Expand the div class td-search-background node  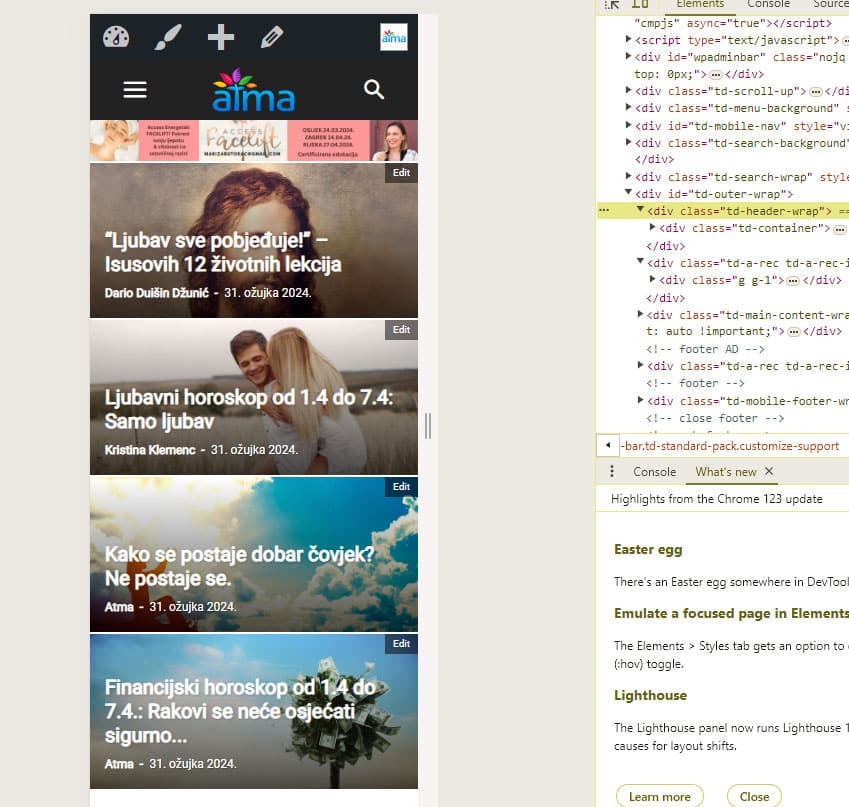click(628, 142)
